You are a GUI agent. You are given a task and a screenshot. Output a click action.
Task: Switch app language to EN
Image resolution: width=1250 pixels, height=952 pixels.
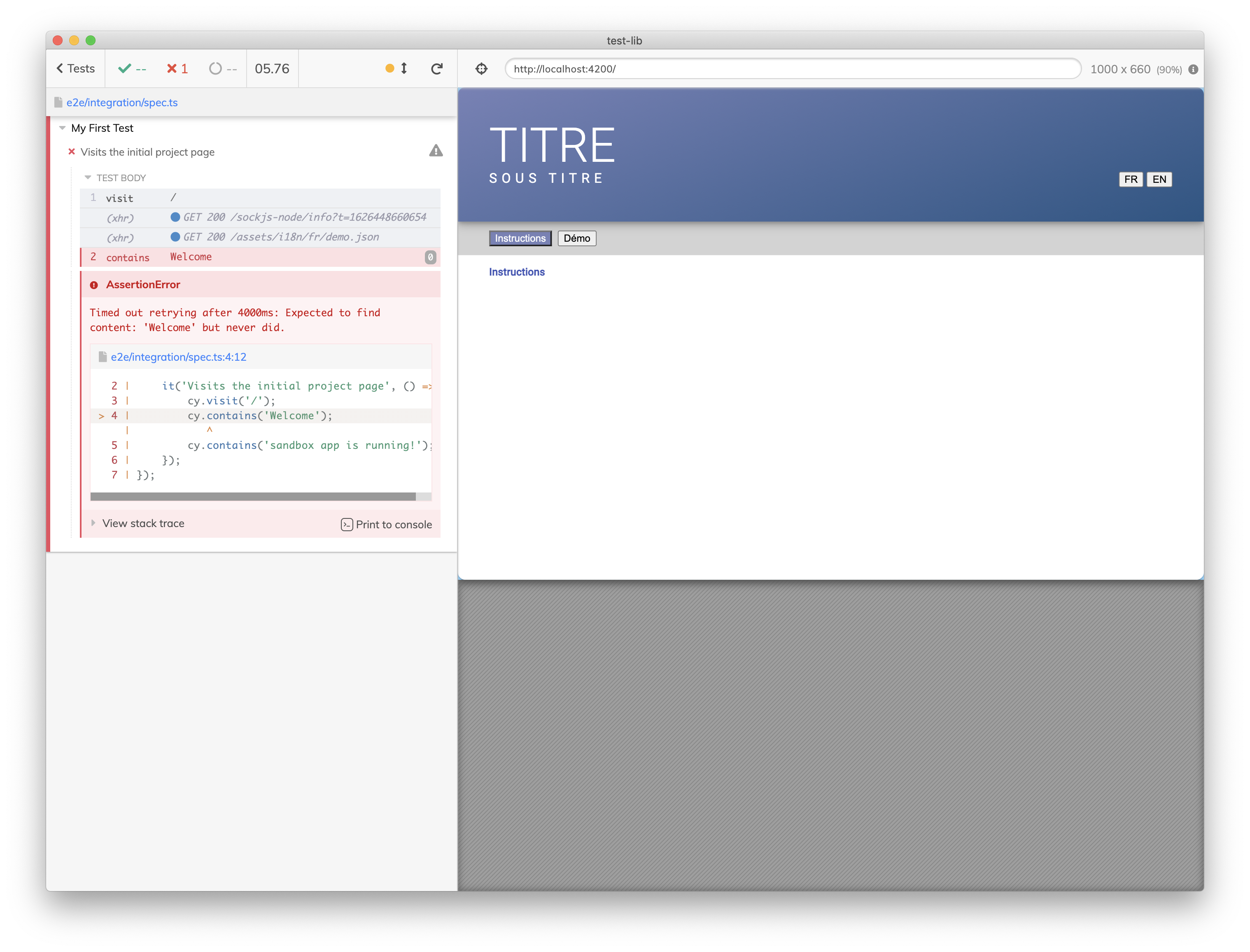point(1159,179)
